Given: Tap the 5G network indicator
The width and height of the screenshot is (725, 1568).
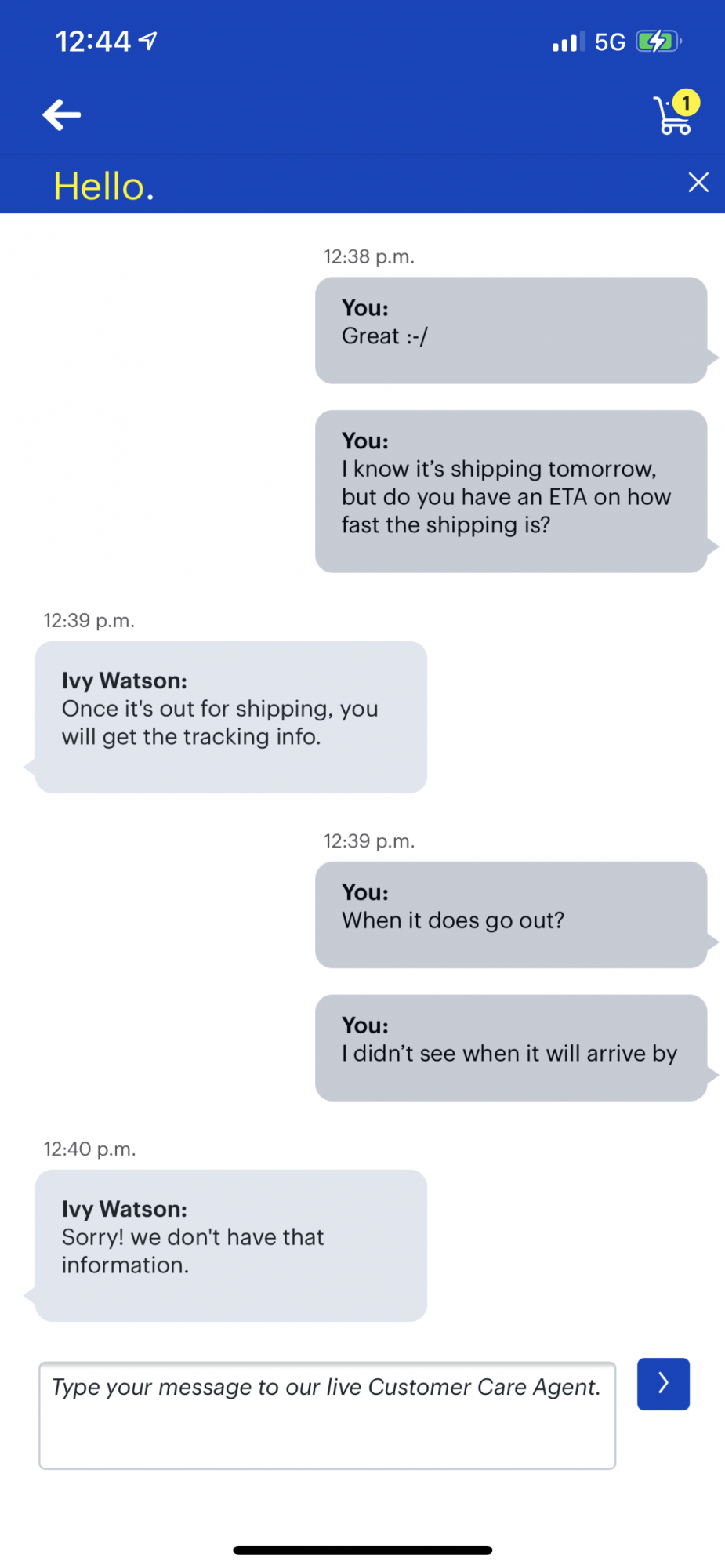Looking at the screenshot, I should (x=610, y=42).
